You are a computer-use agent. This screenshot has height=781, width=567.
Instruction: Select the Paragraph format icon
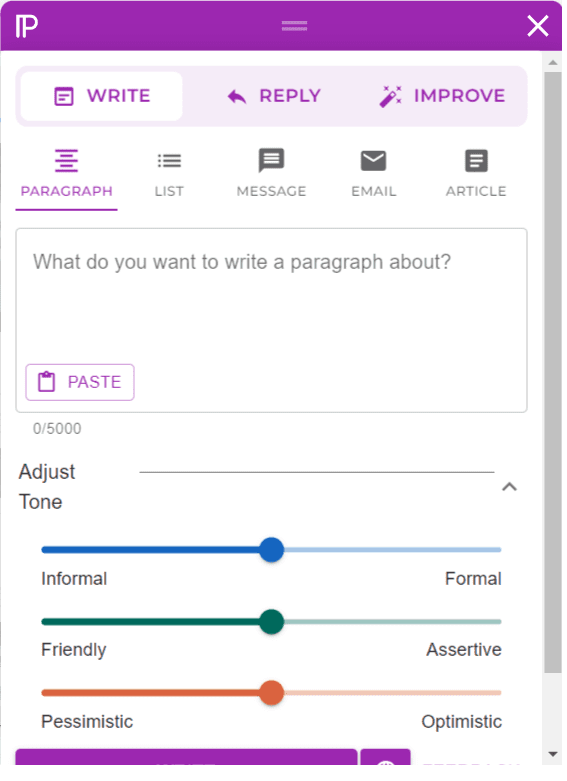[x=66, y=161]
